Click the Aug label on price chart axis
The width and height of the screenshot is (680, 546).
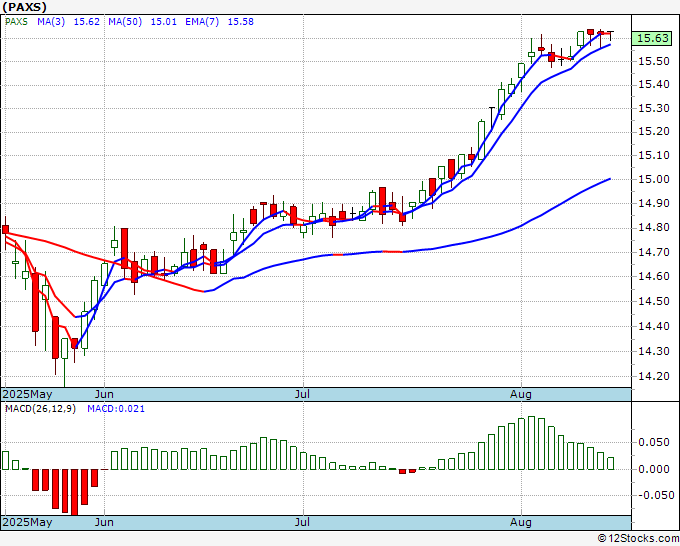coord(521,394)
